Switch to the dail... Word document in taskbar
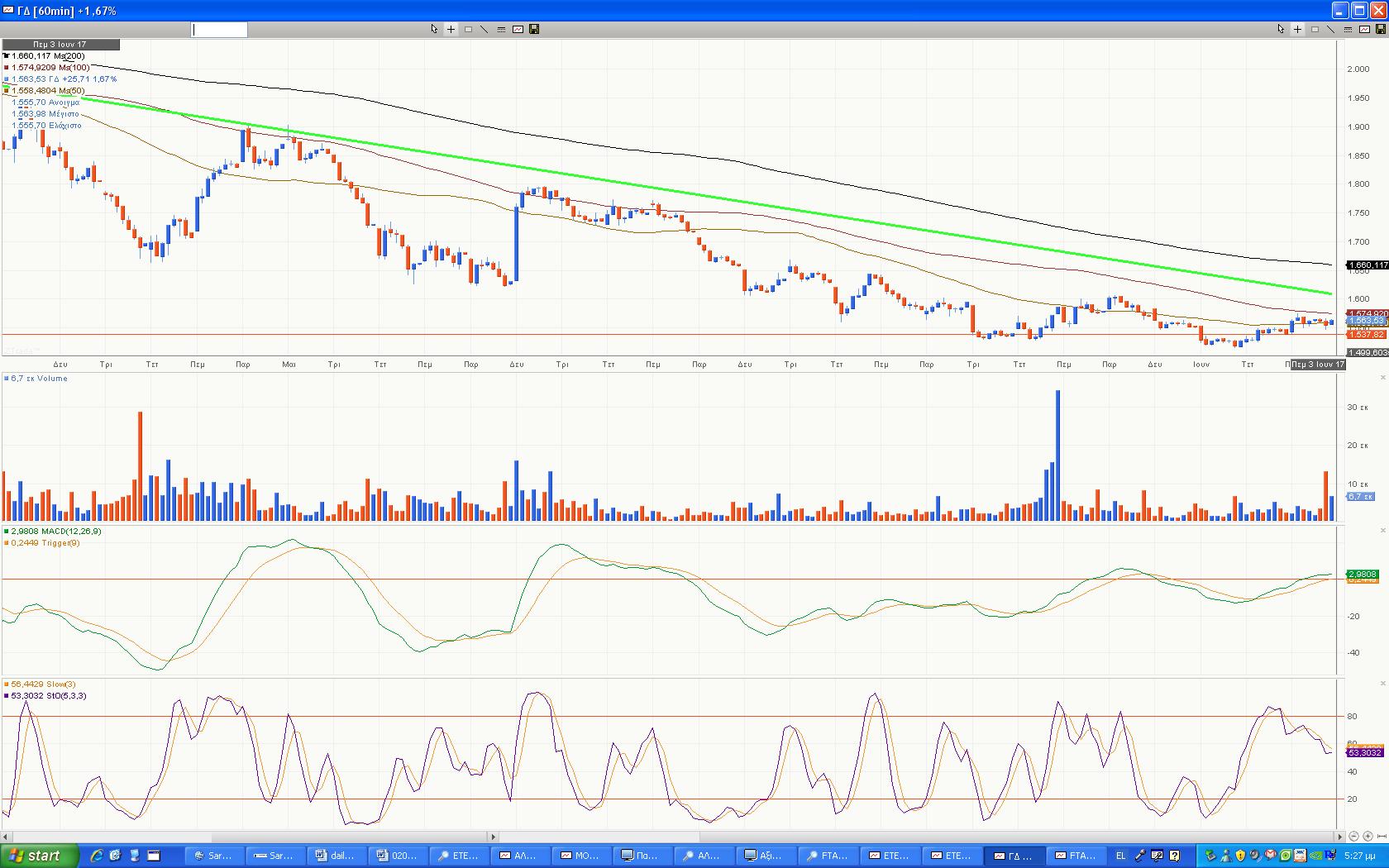 (337, 856)
